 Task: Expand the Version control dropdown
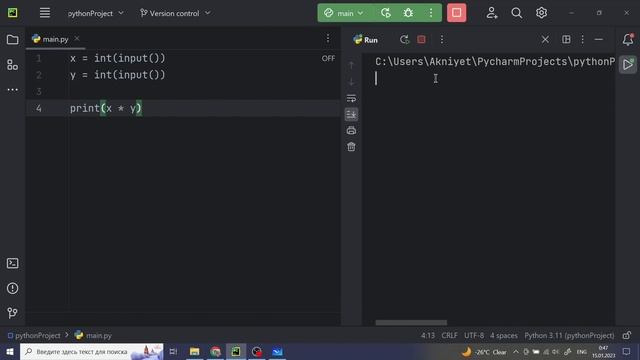175,13
